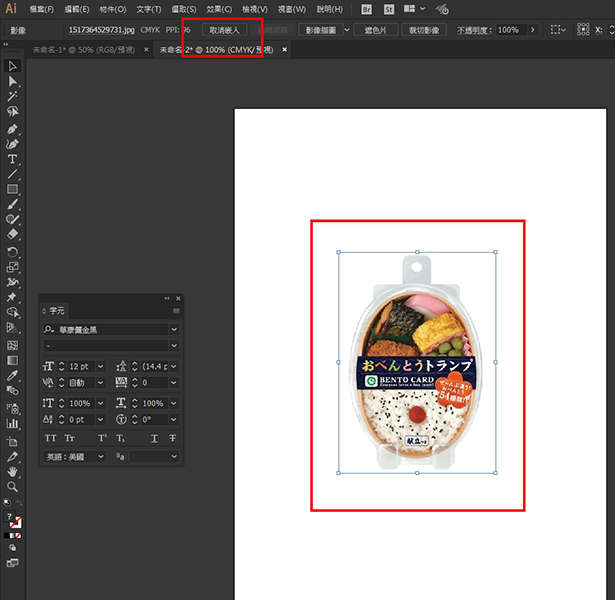
Task: Activate the Shape Builder tool
Action: tap(13, 312)
